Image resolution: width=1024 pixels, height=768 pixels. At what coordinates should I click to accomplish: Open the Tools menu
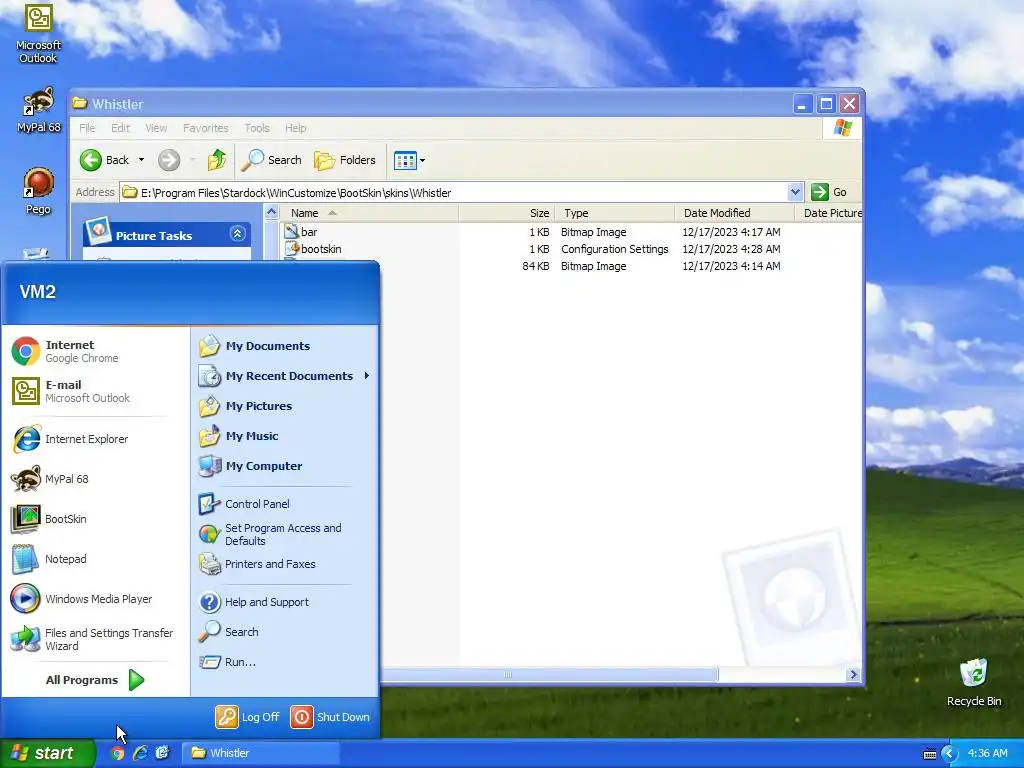coord(257,128)
